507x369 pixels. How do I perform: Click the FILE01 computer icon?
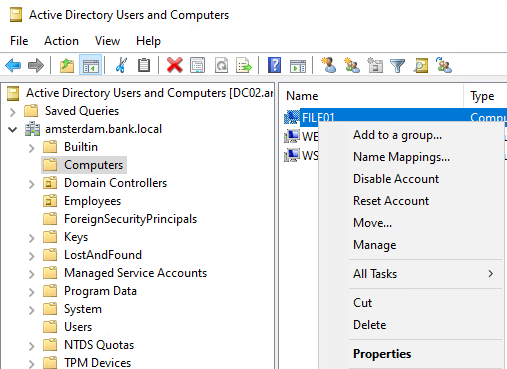[x=292, y=117]
